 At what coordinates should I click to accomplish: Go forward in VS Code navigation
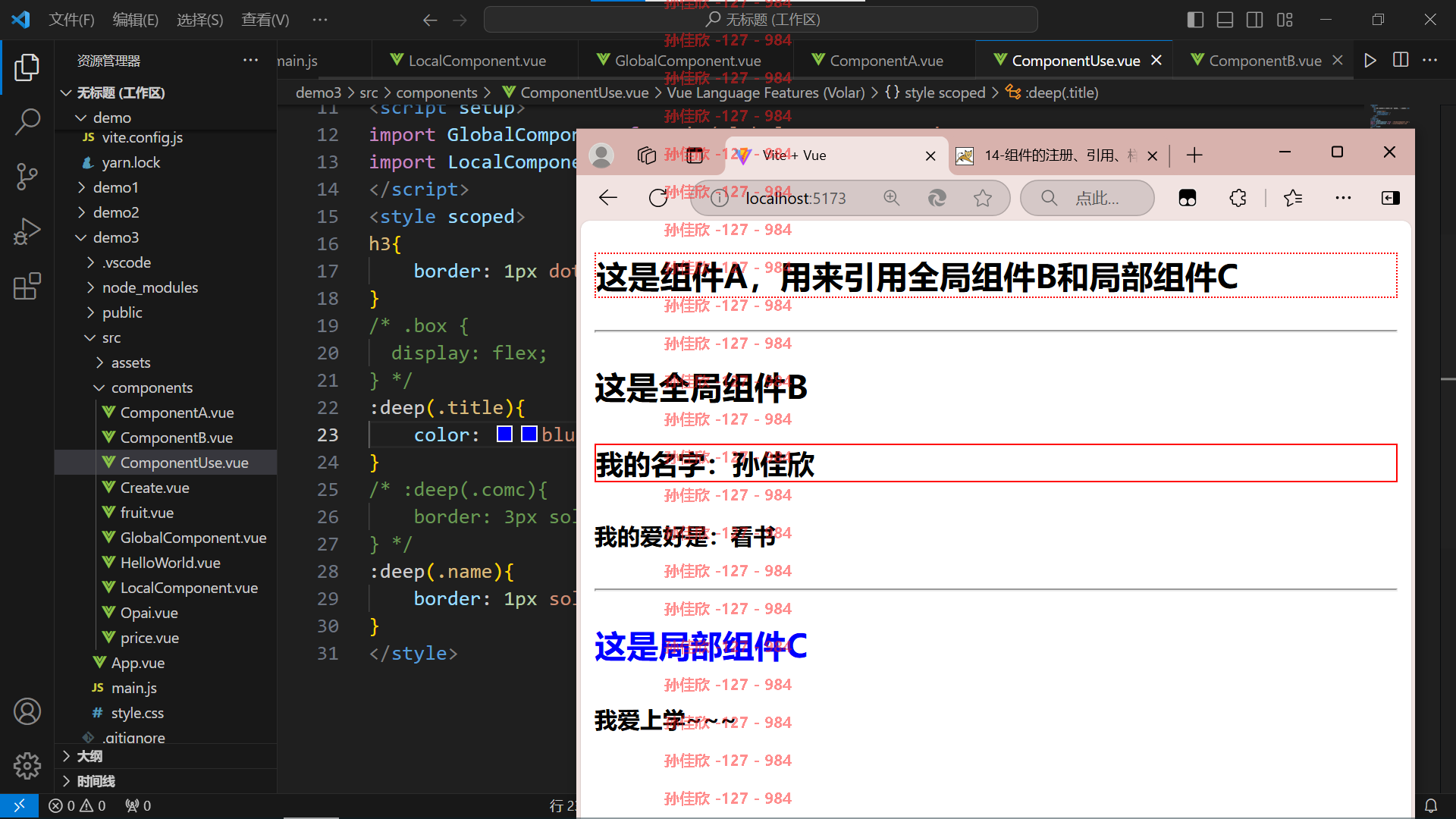pos(460,20)
